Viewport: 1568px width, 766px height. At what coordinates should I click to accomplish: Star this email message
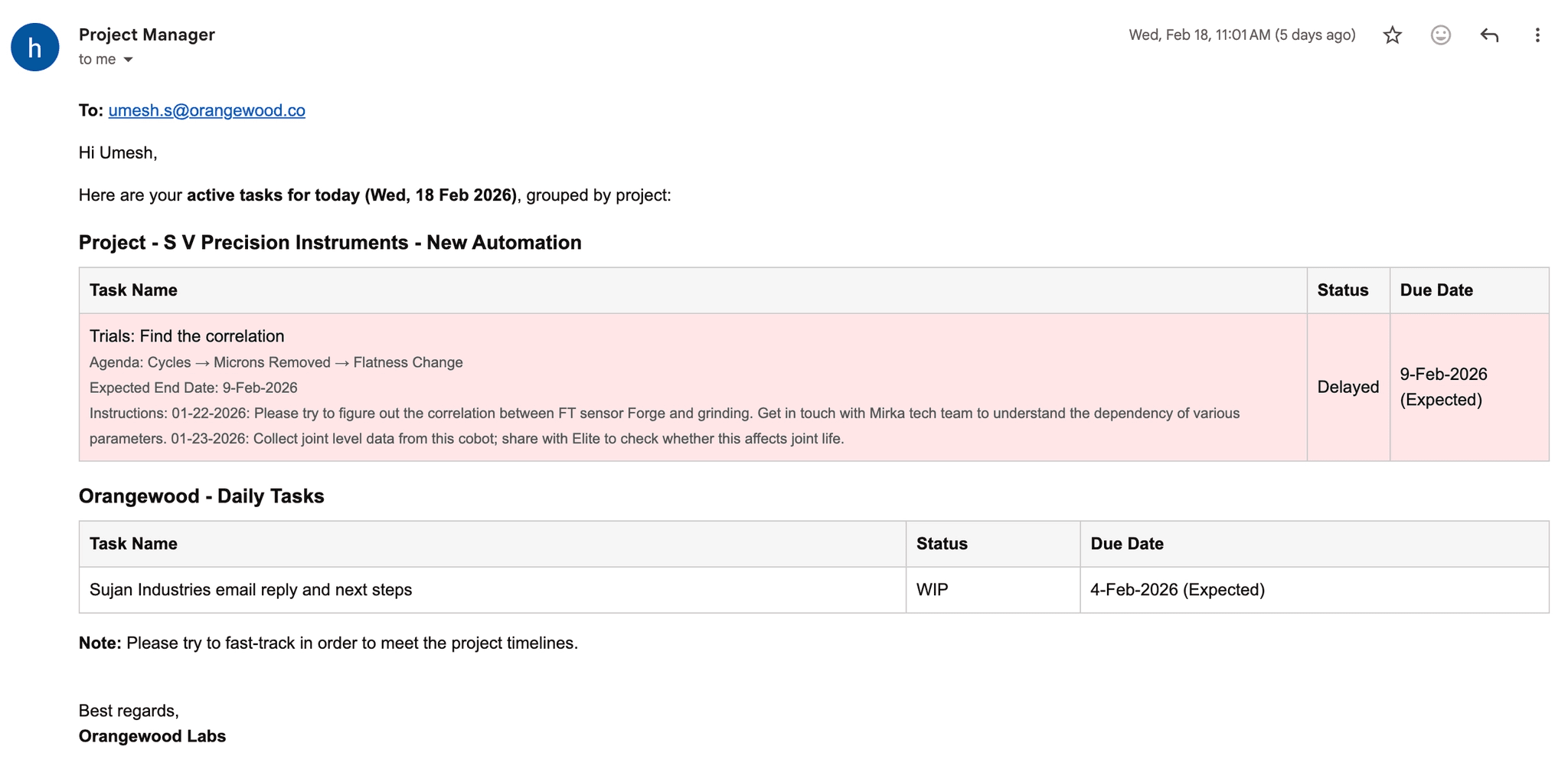click(1392, 35)
